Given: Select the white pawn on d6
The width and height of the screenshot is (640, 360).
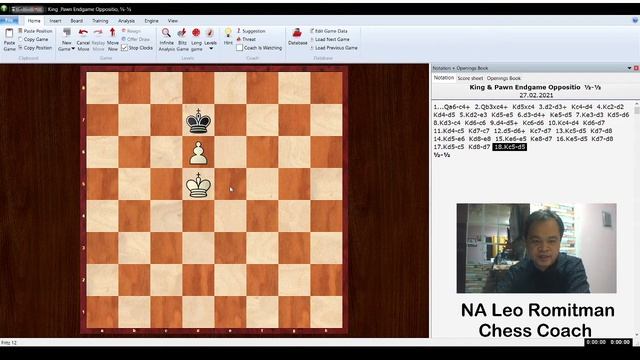Looking at the screenshot, I should (198, 153).
